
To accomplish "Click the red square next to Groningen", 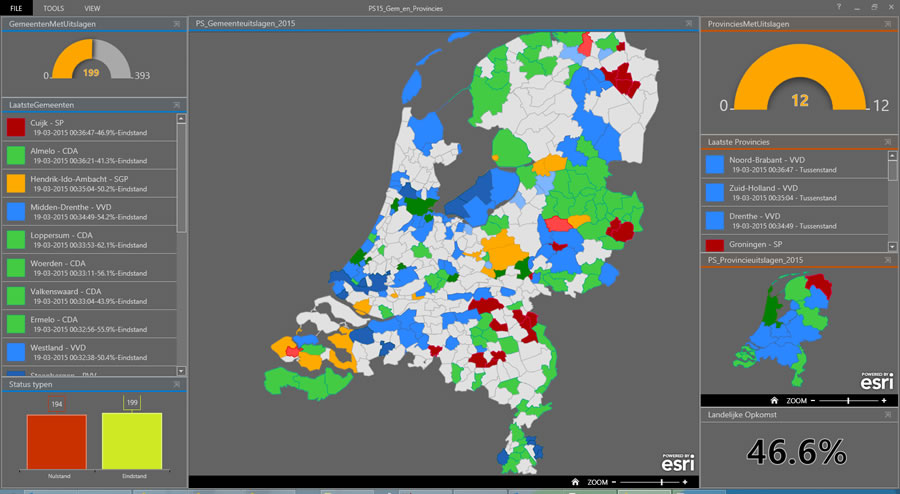I will pyautogui.click(x=715, y=246).
